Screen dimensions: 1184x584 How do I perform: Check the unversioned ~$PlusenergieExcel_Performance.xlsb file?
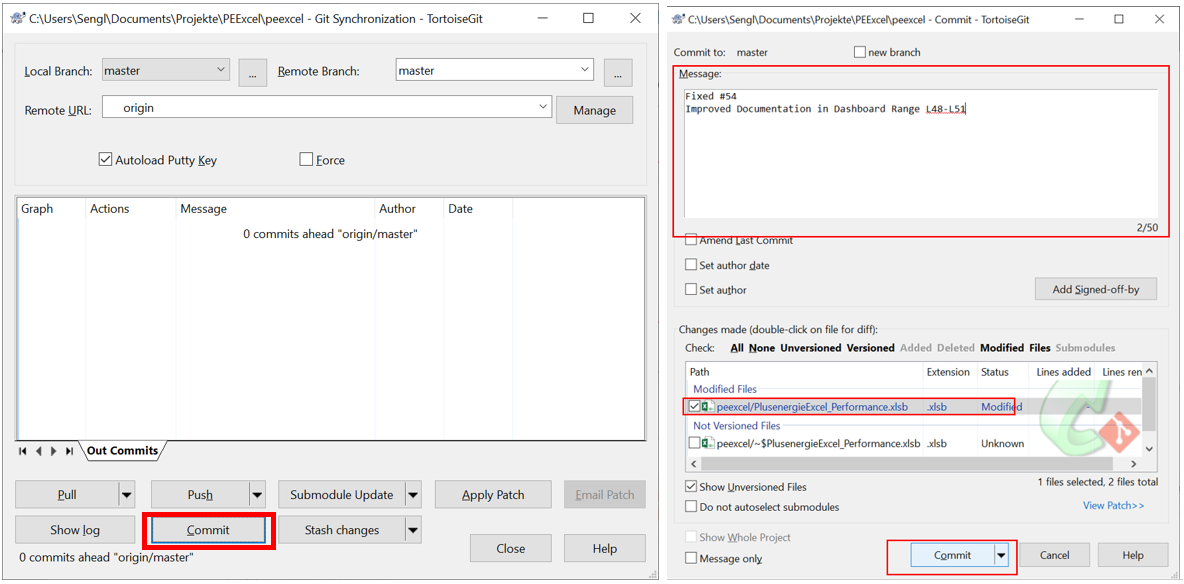(695, 443)
